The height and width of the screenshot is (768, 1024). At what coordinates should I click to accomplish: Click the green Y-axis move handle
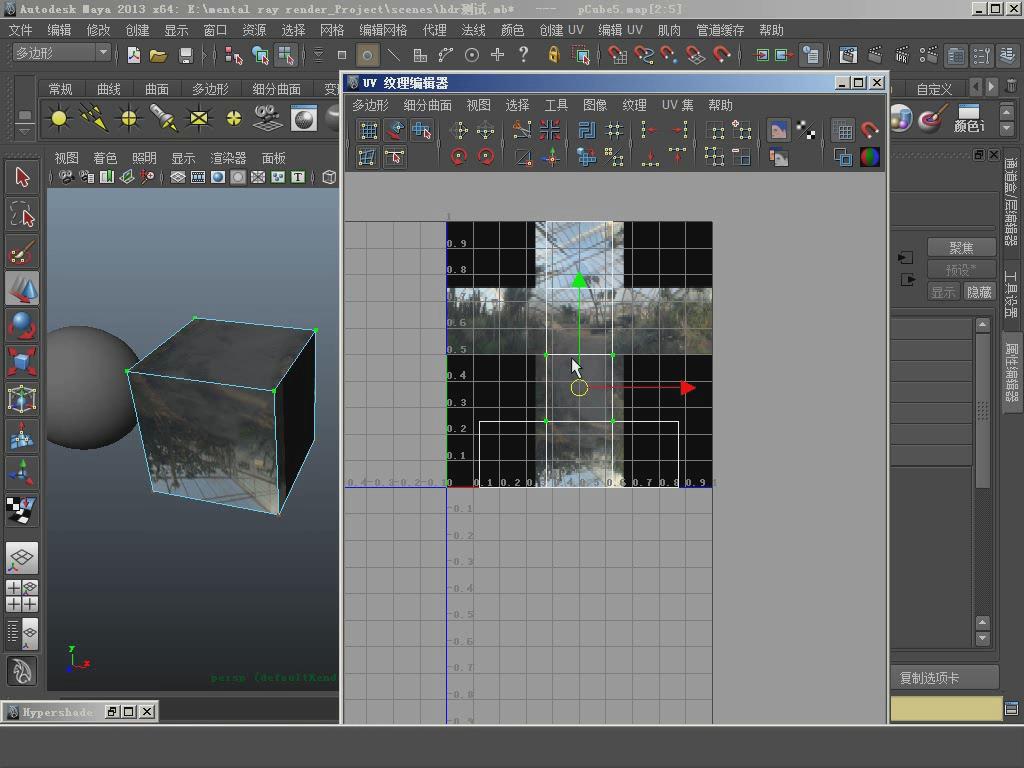click(579, 281)
